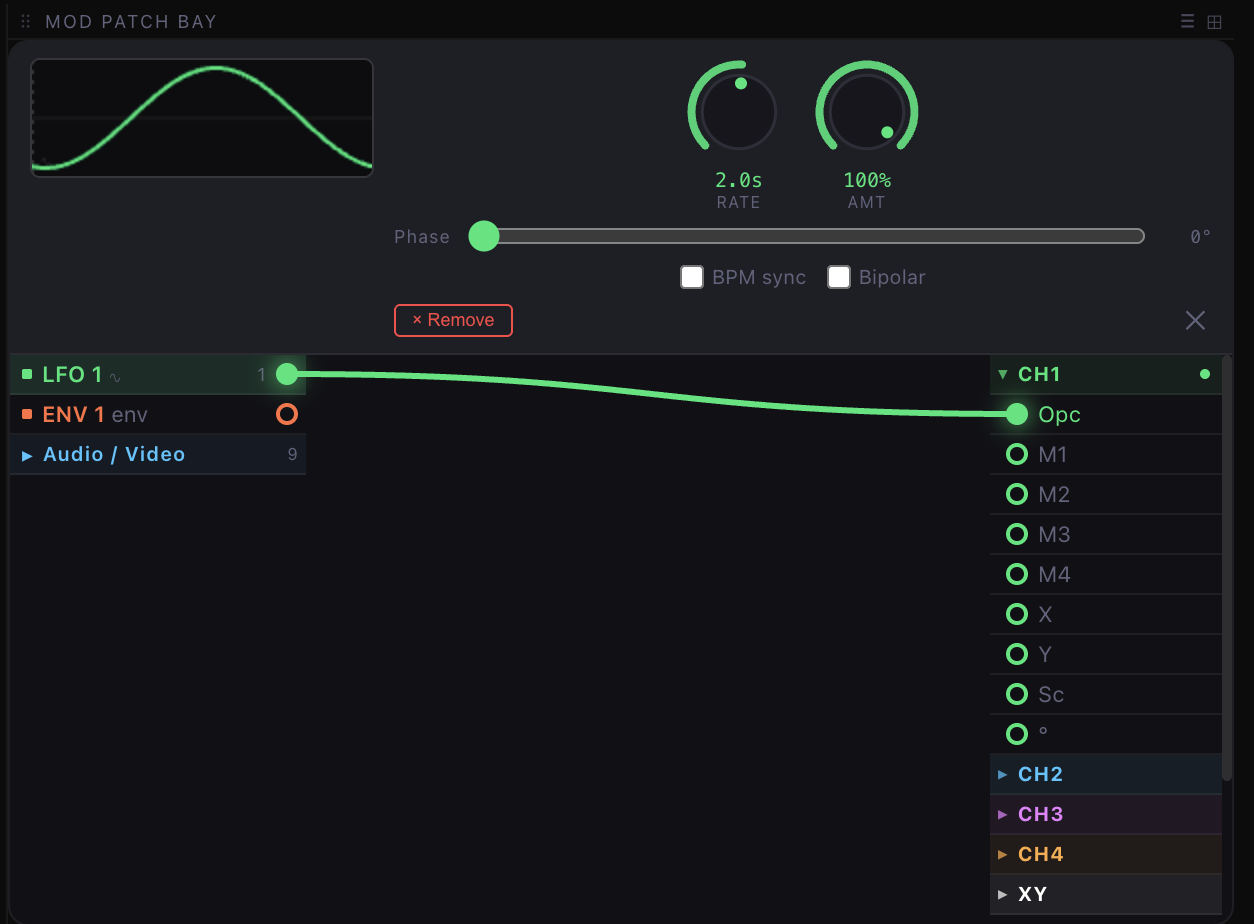Click the LFO 1 output port

click(287, 374)
